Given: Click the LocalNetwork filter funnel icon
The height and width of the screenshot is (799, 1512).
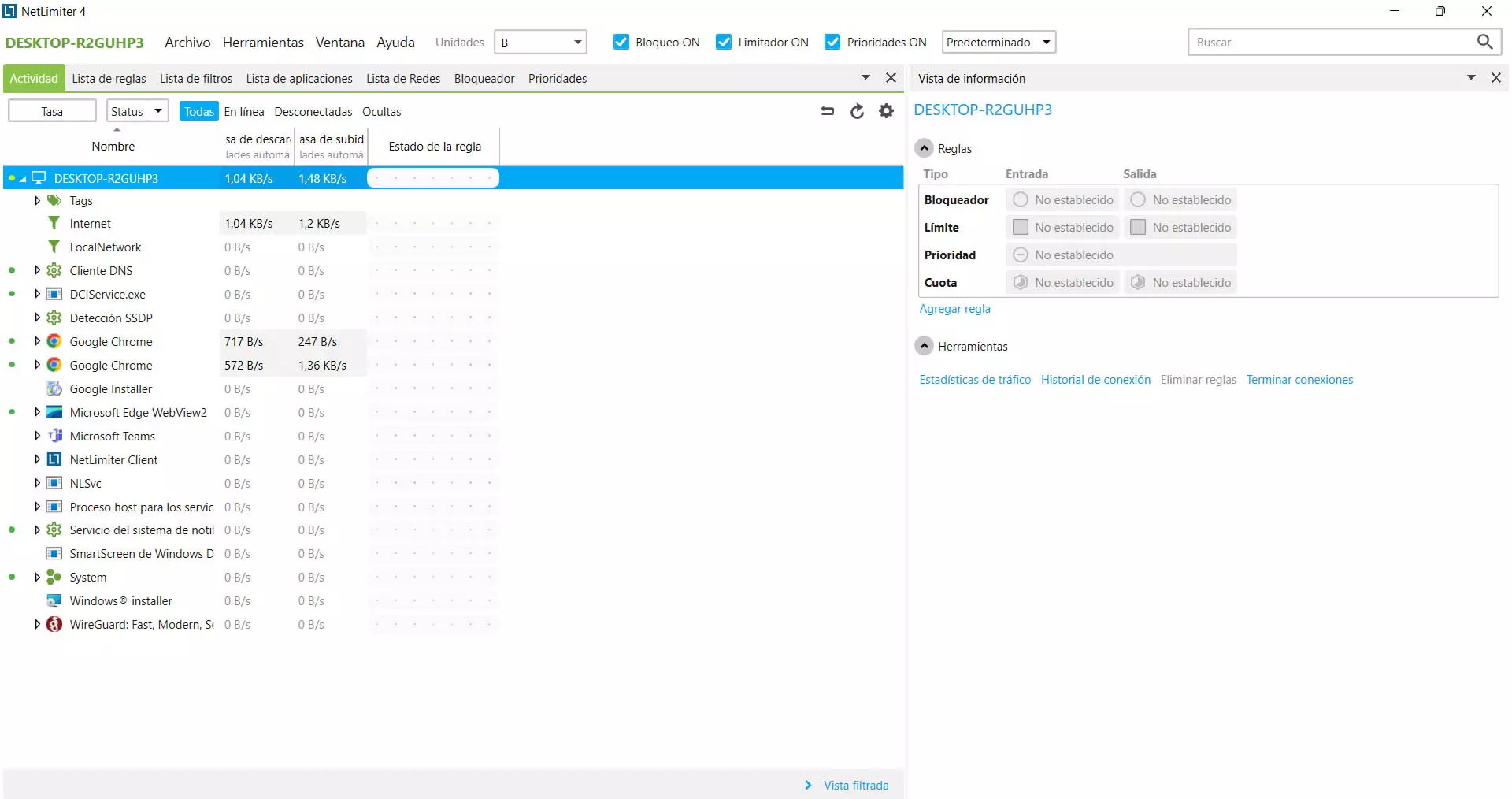Looking at the screenshot, I should point(54,247).
